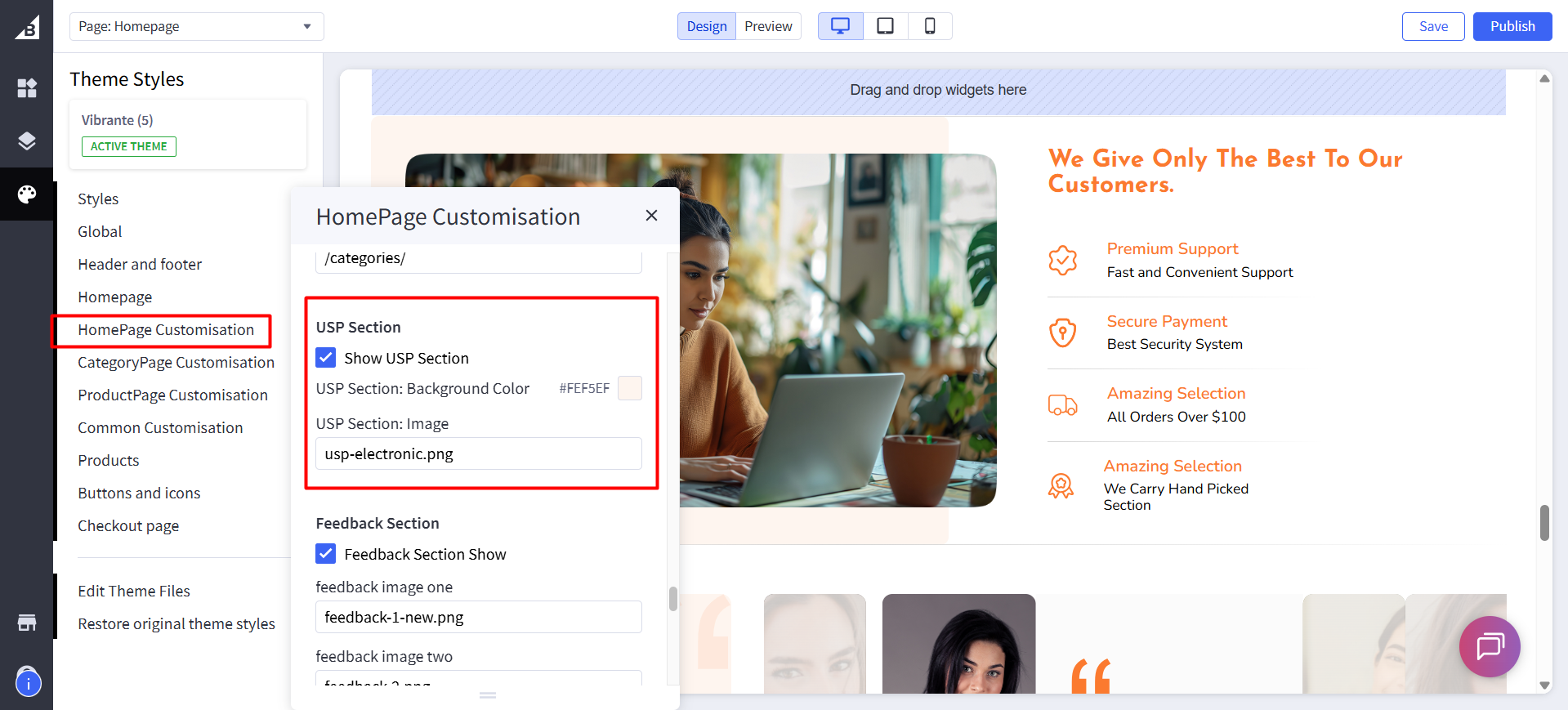This screenshot has width=1568, height=710.
Task: Open Header and footer settings
Action: click(140, 264)
